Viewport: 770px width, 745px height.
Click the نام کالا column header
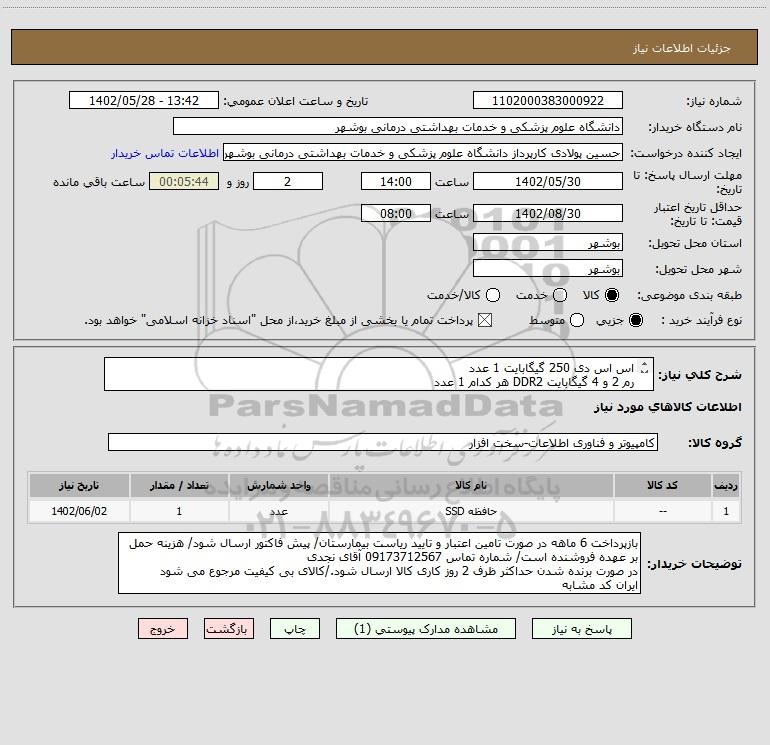click(471, 485)
